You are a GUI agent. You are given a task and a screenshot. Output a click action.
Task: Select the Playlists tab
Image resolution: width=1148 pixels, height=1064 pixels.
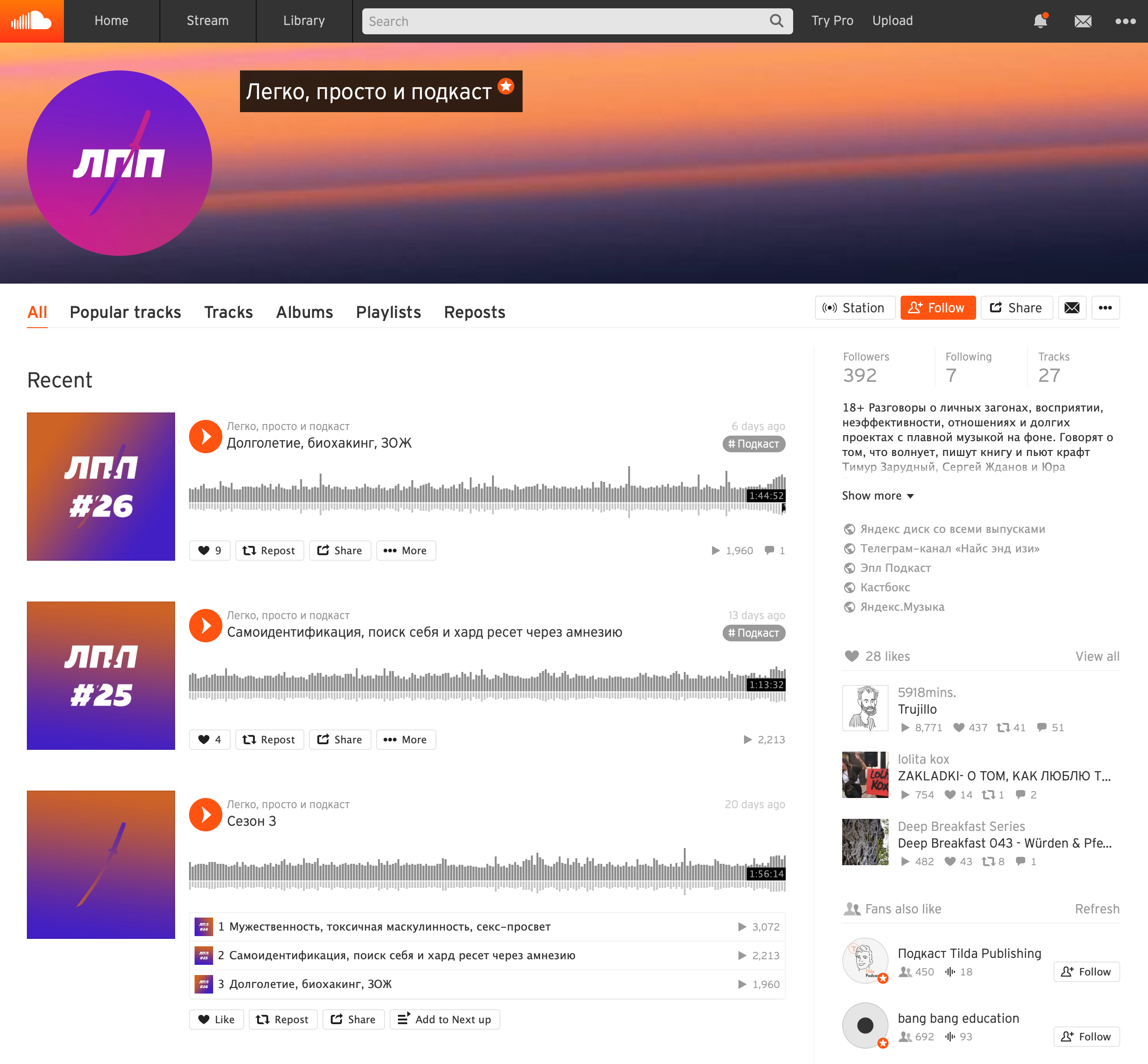[389, 311]
